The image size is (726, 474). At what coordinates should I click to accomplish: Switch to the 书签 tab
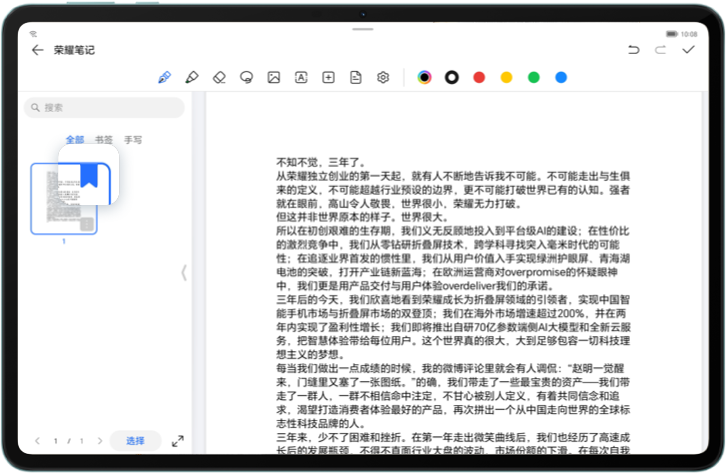click(x=104, y=139)
